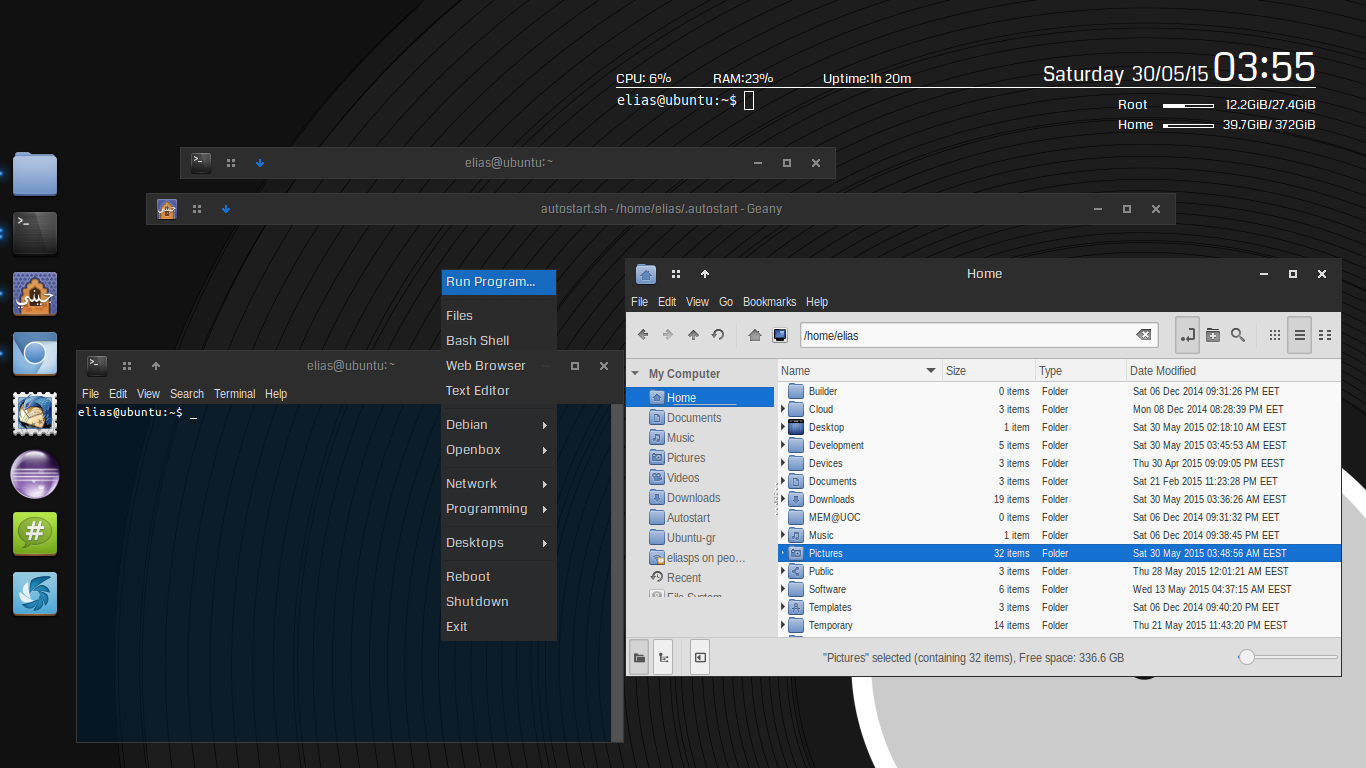Toggle location entry mode button
The width and height of the screenshot is (1366, 768).
click(1188, 335)
